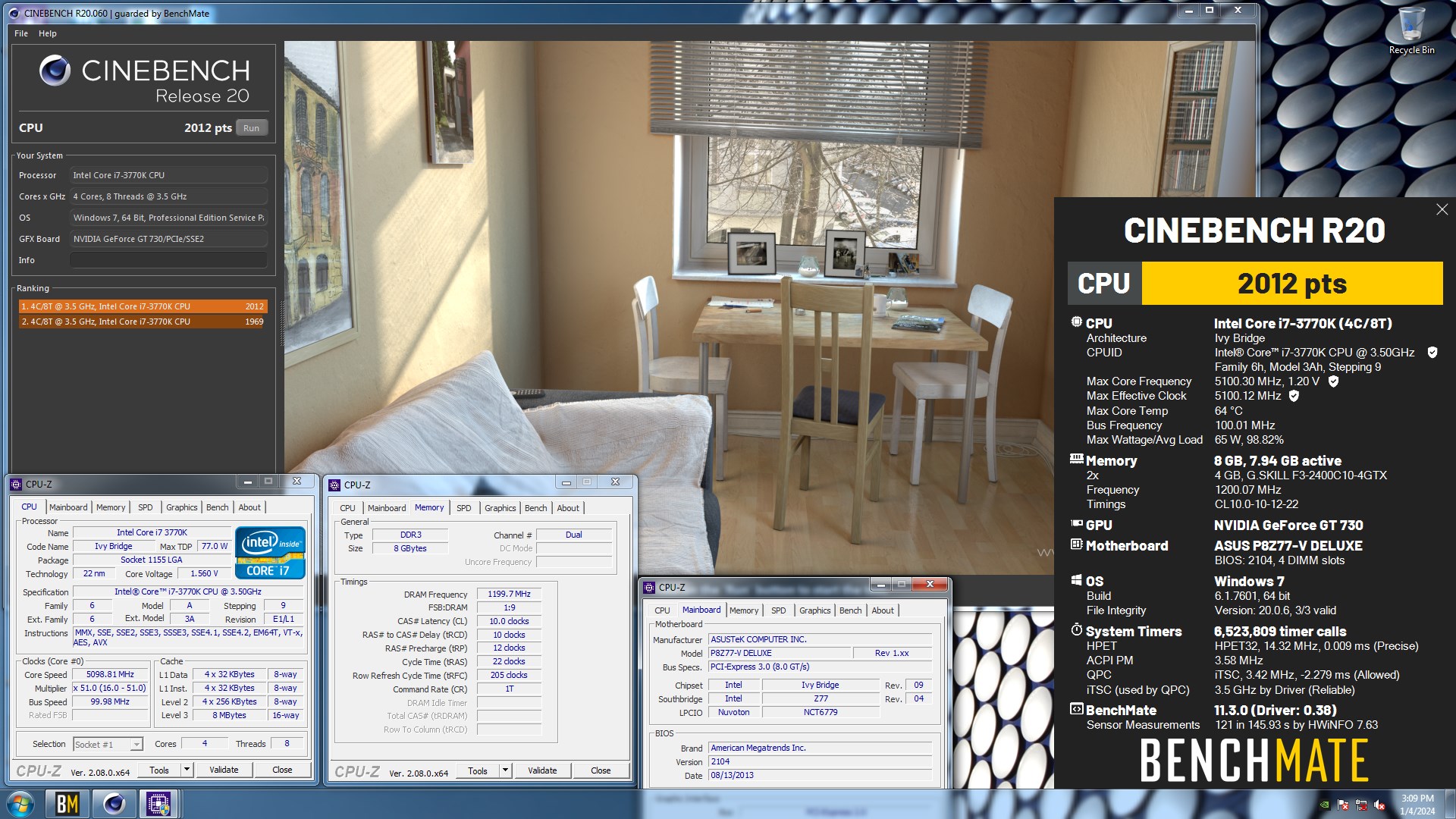1456x819 pixels.
Task: Open Bench tab in CPU-Z processor window
Action: (217, 507)
